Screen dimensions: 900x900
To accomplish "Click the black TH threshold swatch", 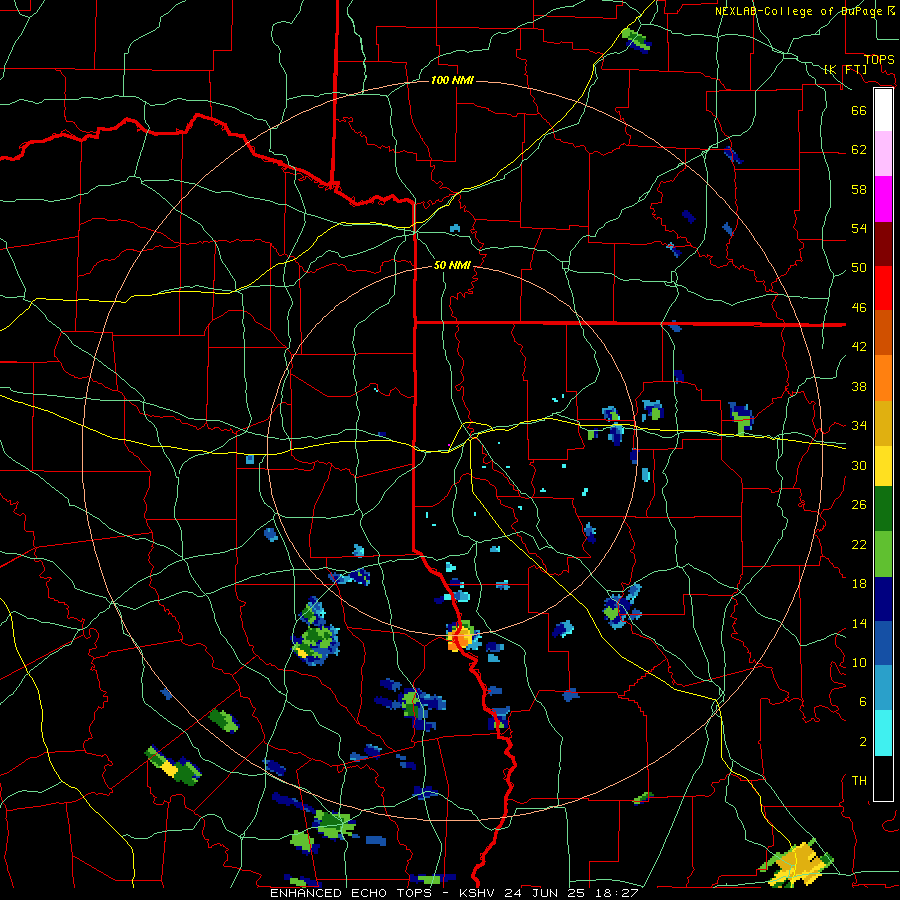I will (883, 778).
